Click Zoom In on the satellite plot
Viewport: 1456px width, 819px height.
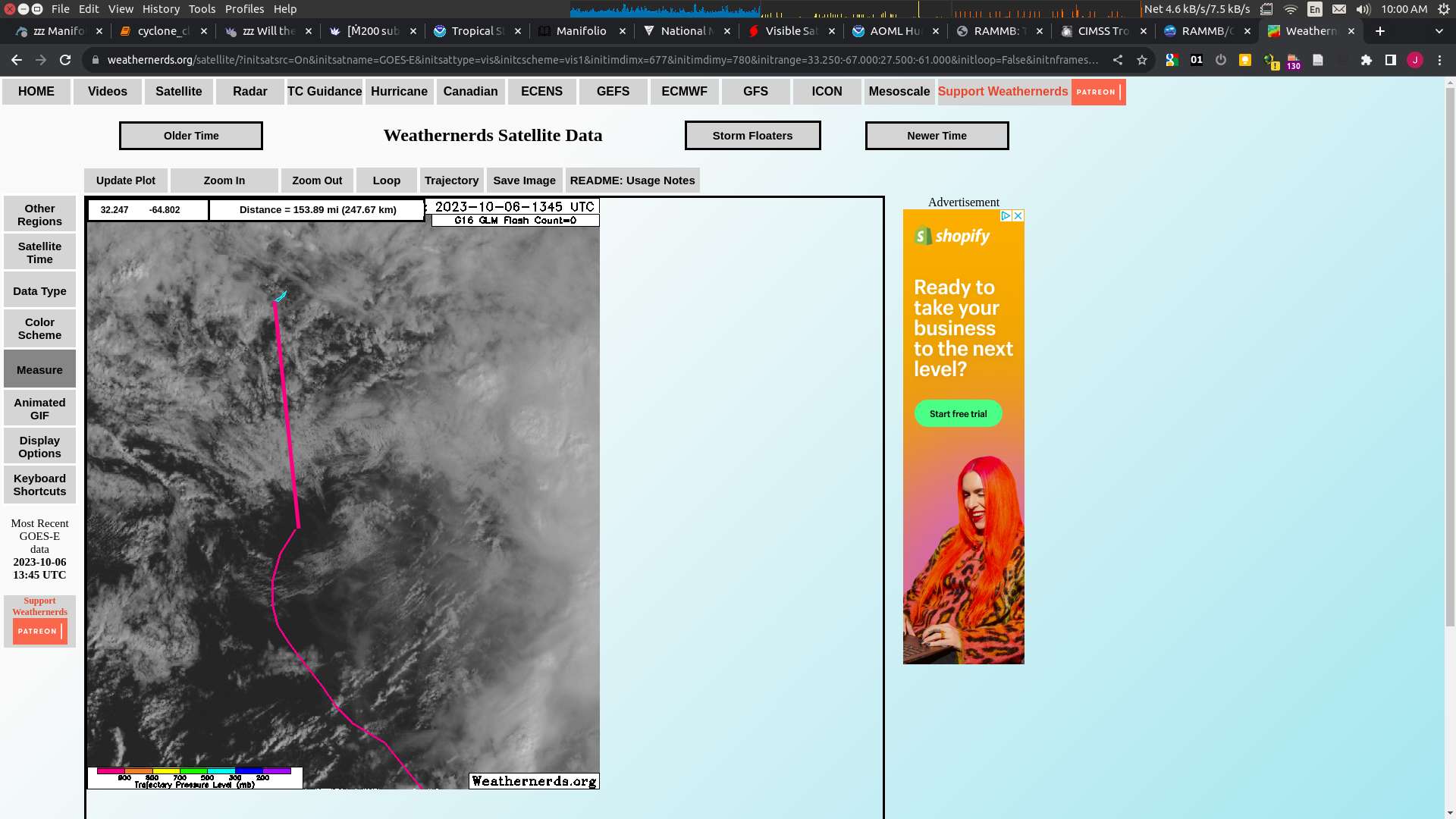click(224, 180)
